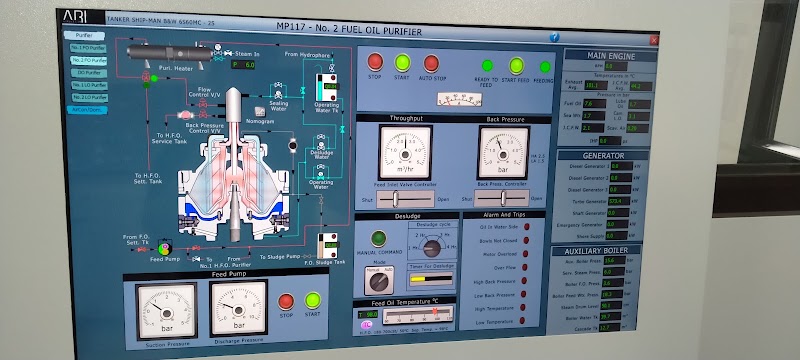Switch to No.2 FO Purifier page
This screenshot has height=360, width=800.
tap(88, 61)
